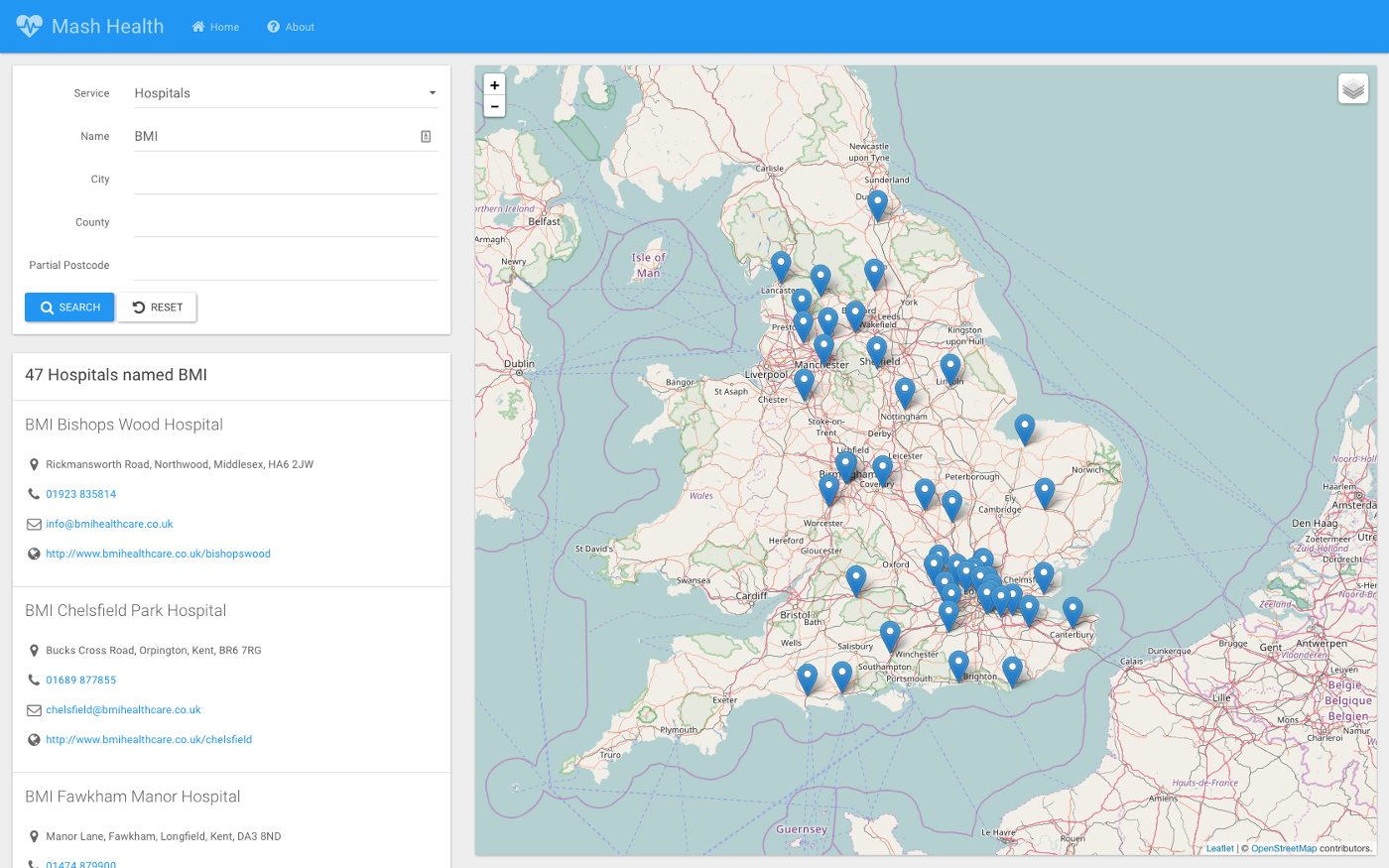Zoom in on the map

(x=494, y=85)
